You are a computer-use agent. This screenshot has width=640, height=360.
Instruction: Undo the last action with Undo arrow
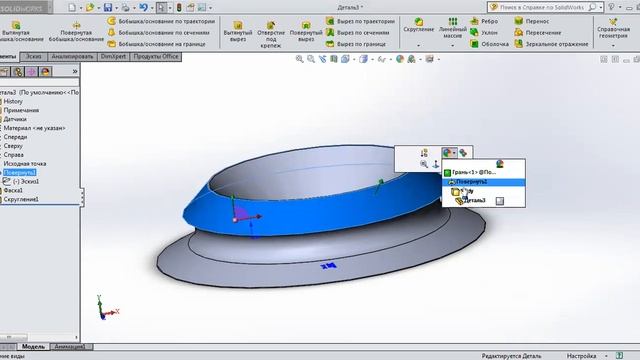[143, 7]
